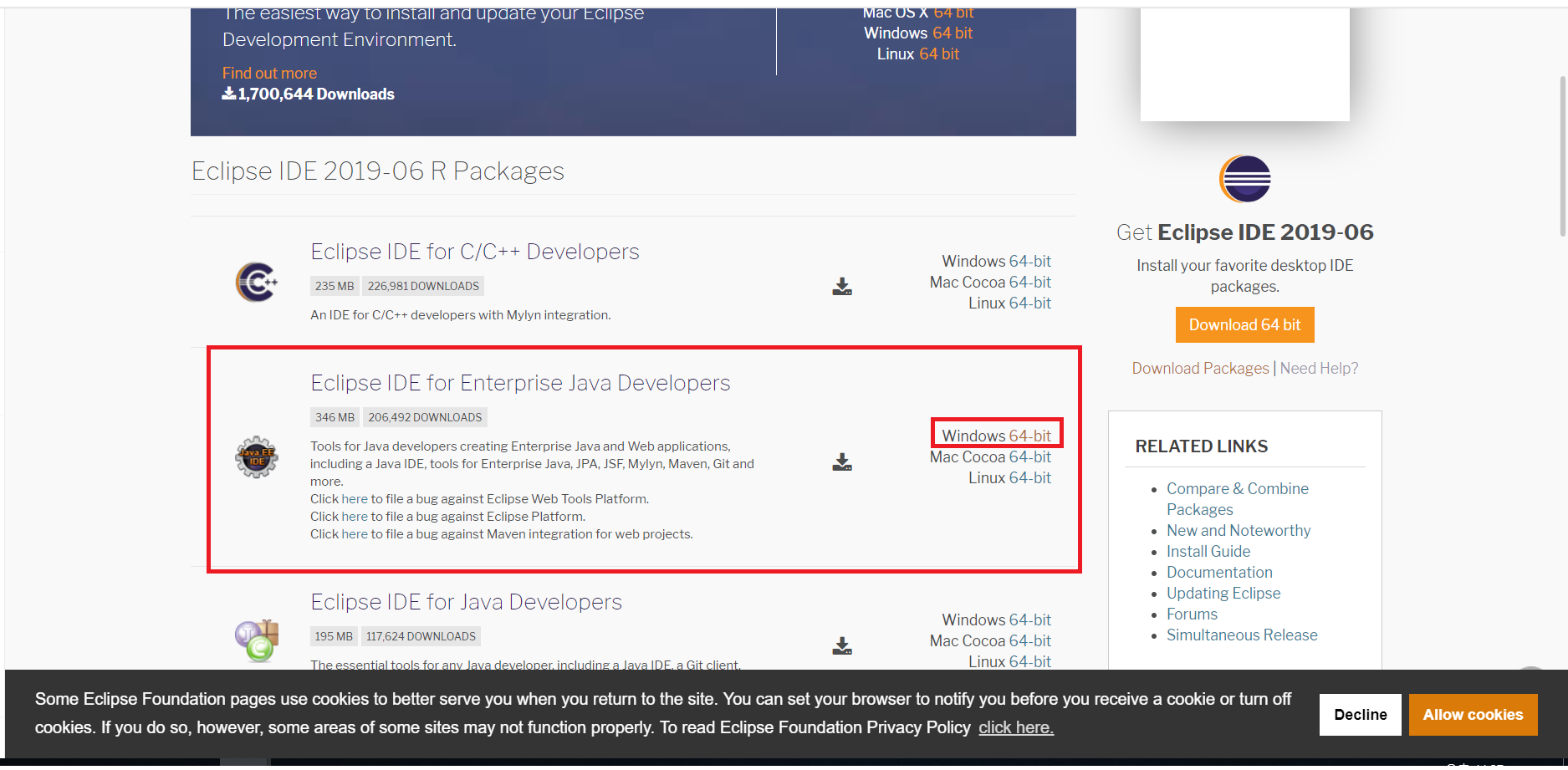The image size is (1568, 770).
Task: Open the Documentation related link
Action: coord(1219,572)
